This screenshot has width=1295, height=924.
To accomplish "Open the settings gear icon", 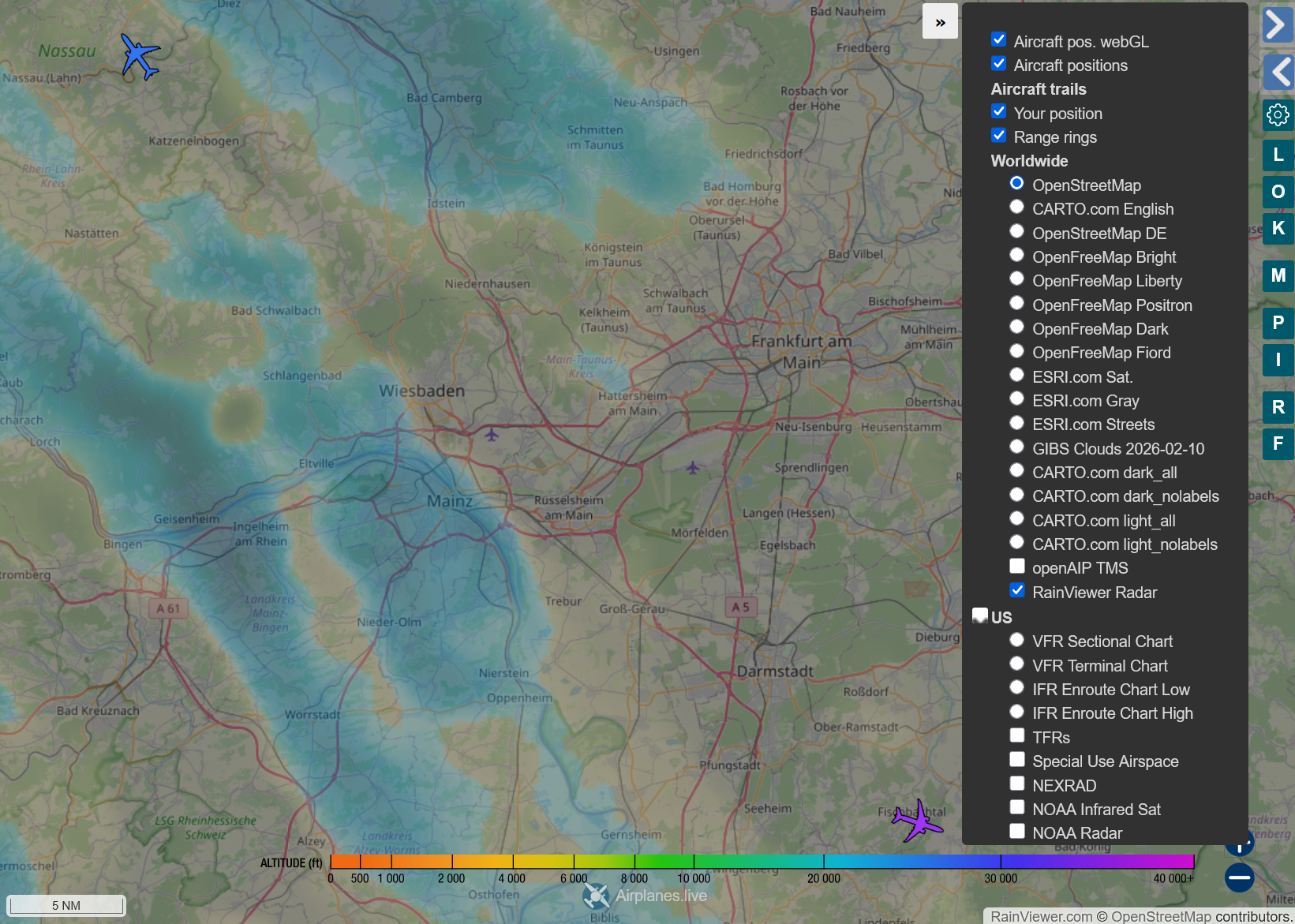I will [x=1278, y=115].
